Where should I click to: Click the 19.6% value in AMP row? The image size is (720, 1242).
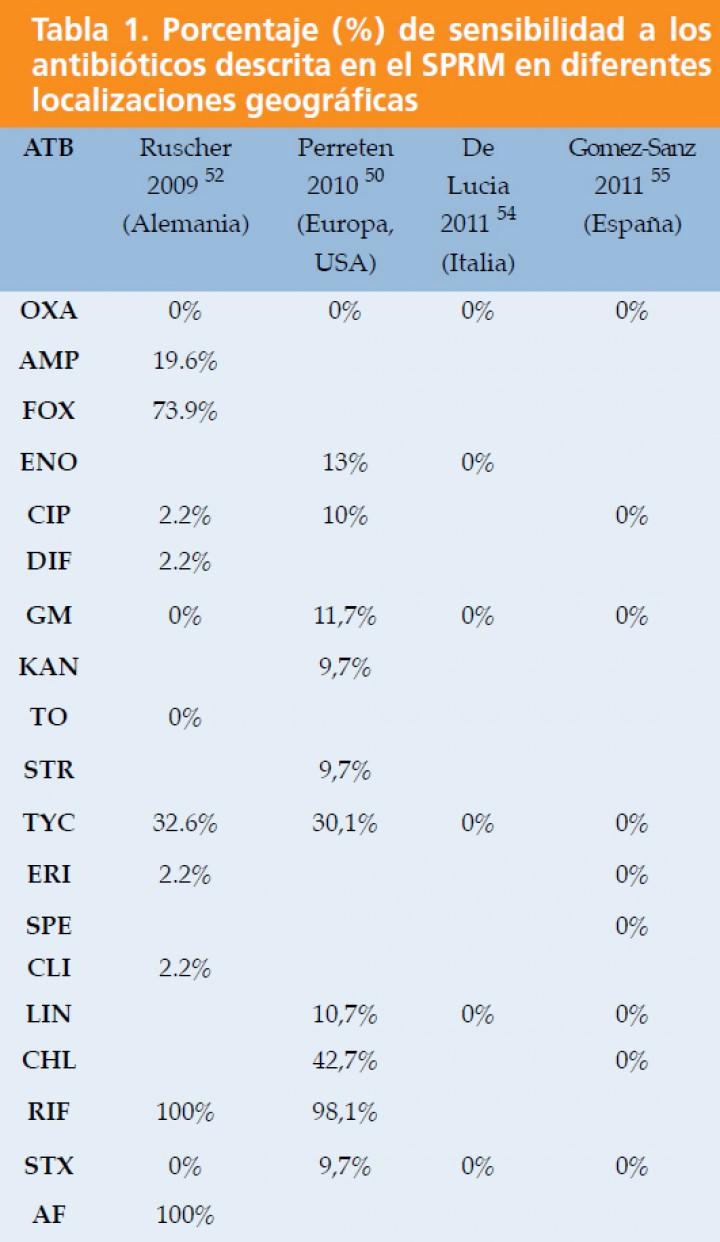(185, 362)
